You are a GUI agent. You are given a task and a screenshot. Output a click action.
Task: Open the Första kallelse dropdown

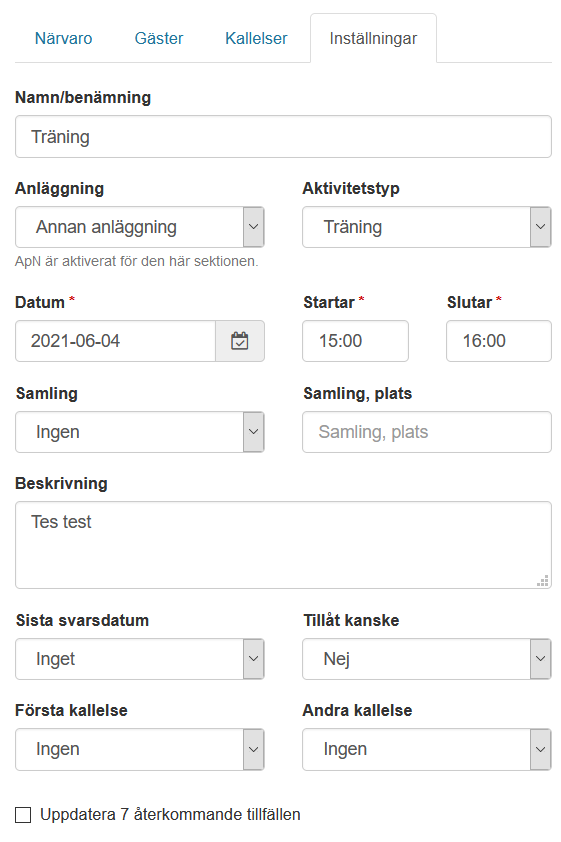140,749
